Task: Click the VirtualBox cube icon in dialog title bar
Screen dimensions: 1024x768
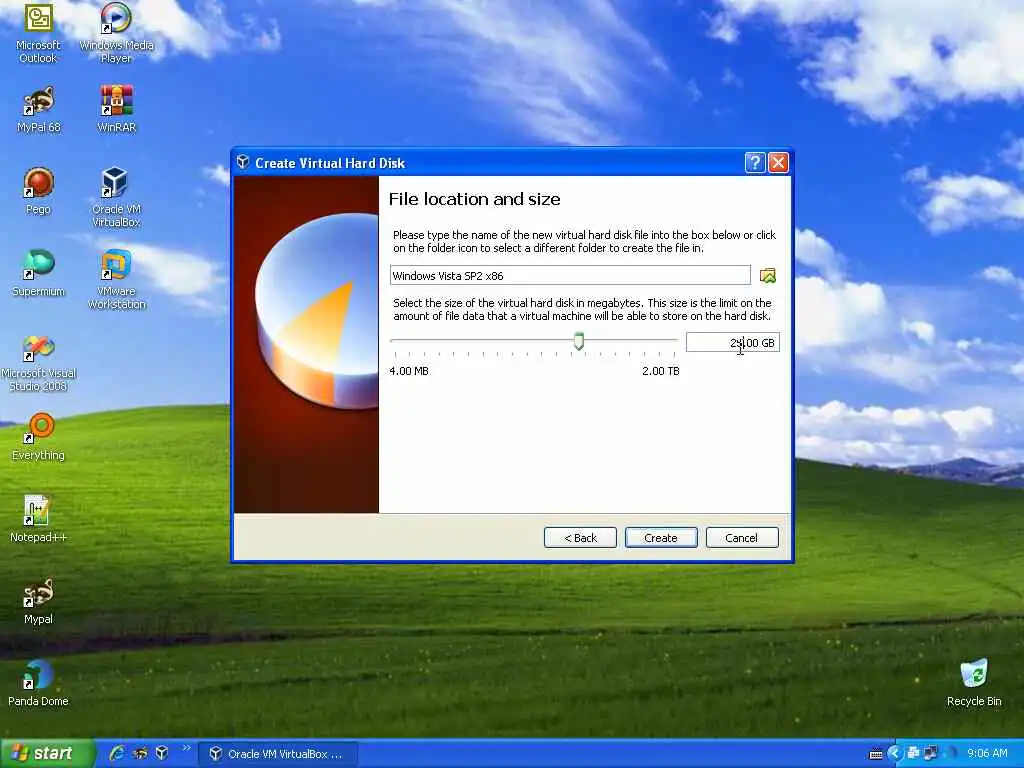Action: (x=243, y=162)
